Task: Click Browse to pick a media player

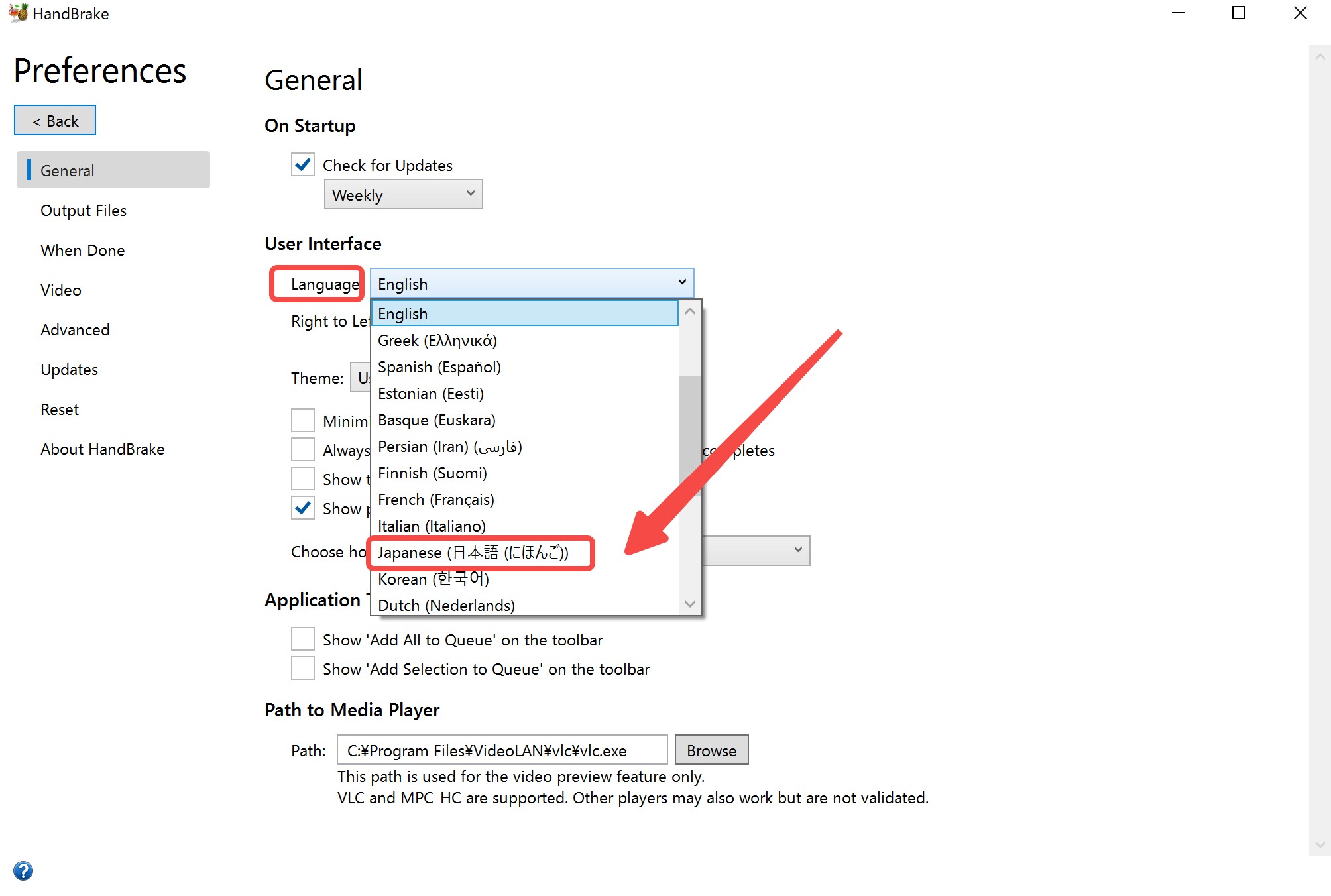Action: (711, 750)
